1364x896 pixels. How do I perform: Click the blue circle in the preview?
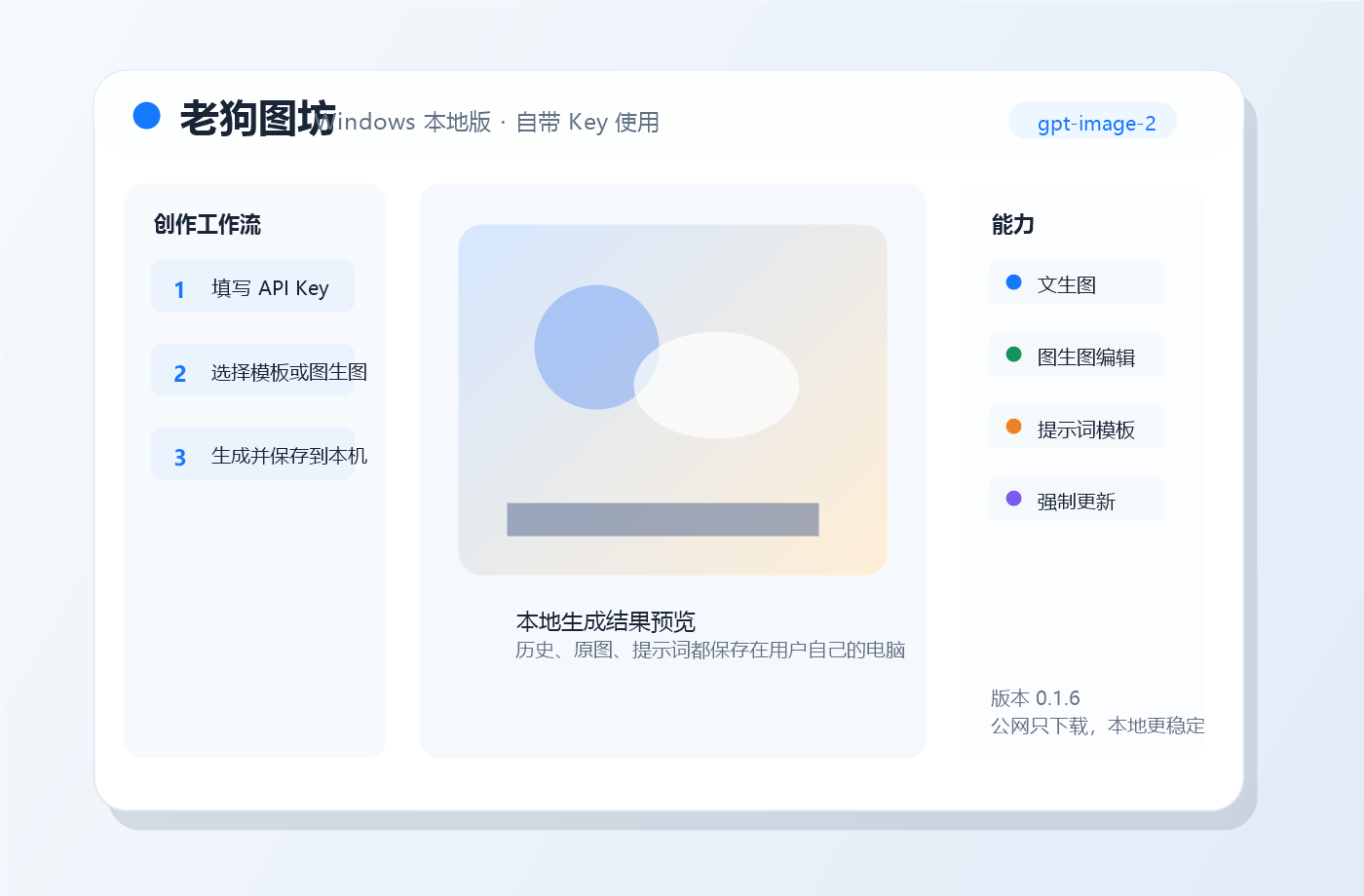(596, 347)
